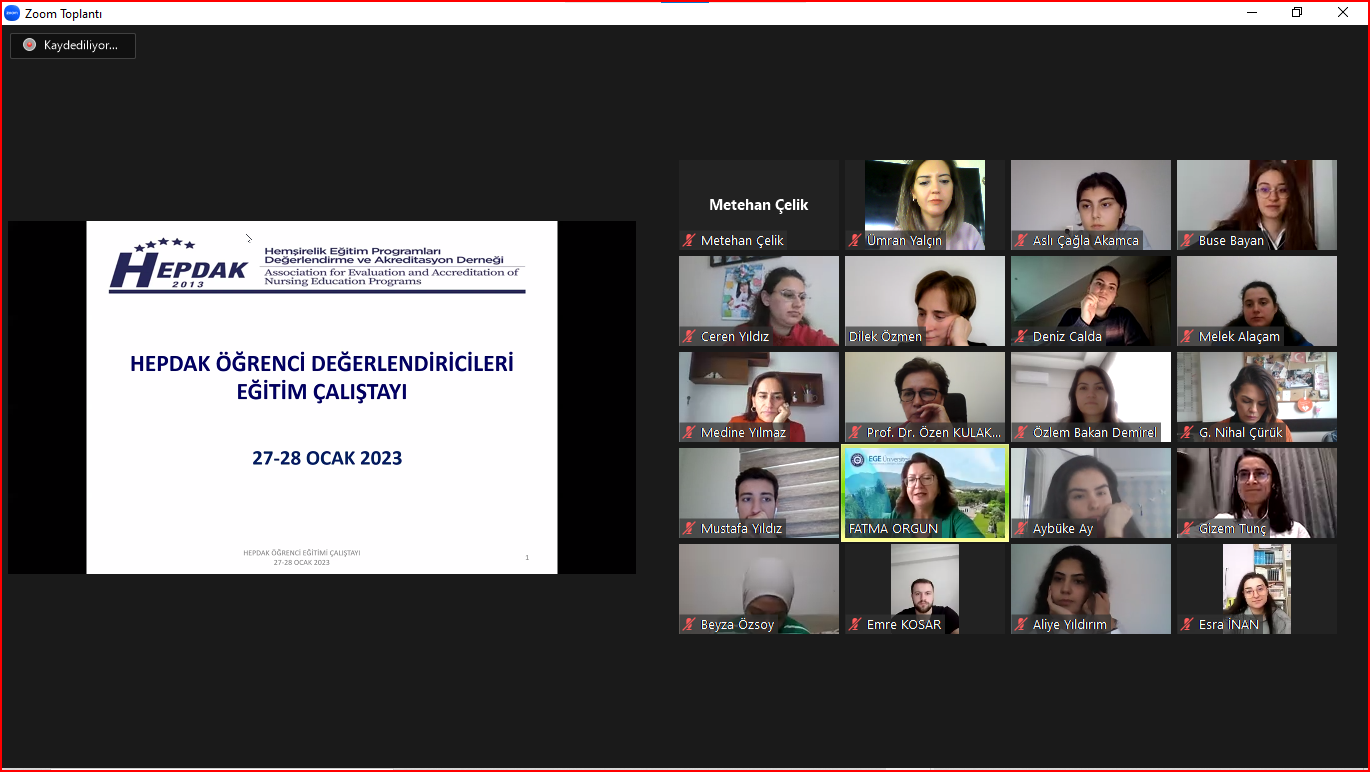Click Buse Bayan's muted mic icon
Screen dimensions: 1370x772
[x=1187, y=241]
